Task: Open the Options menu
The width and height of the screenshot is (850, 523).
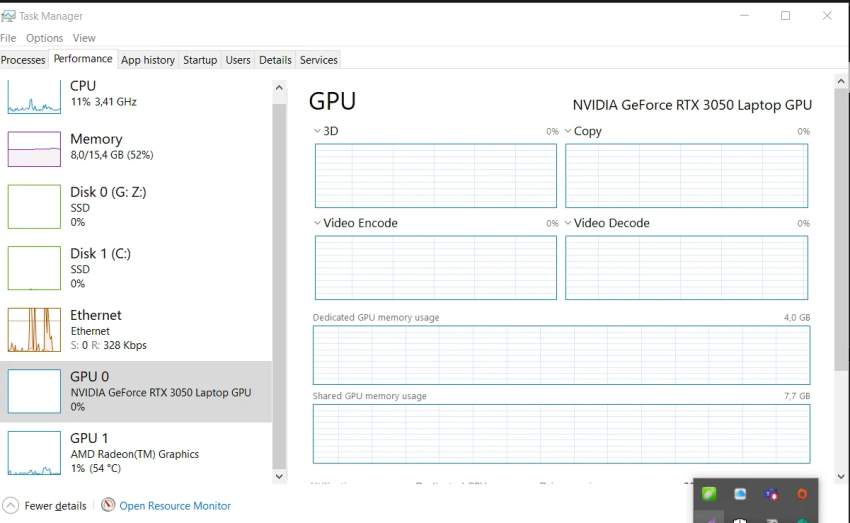Action: 44,38
